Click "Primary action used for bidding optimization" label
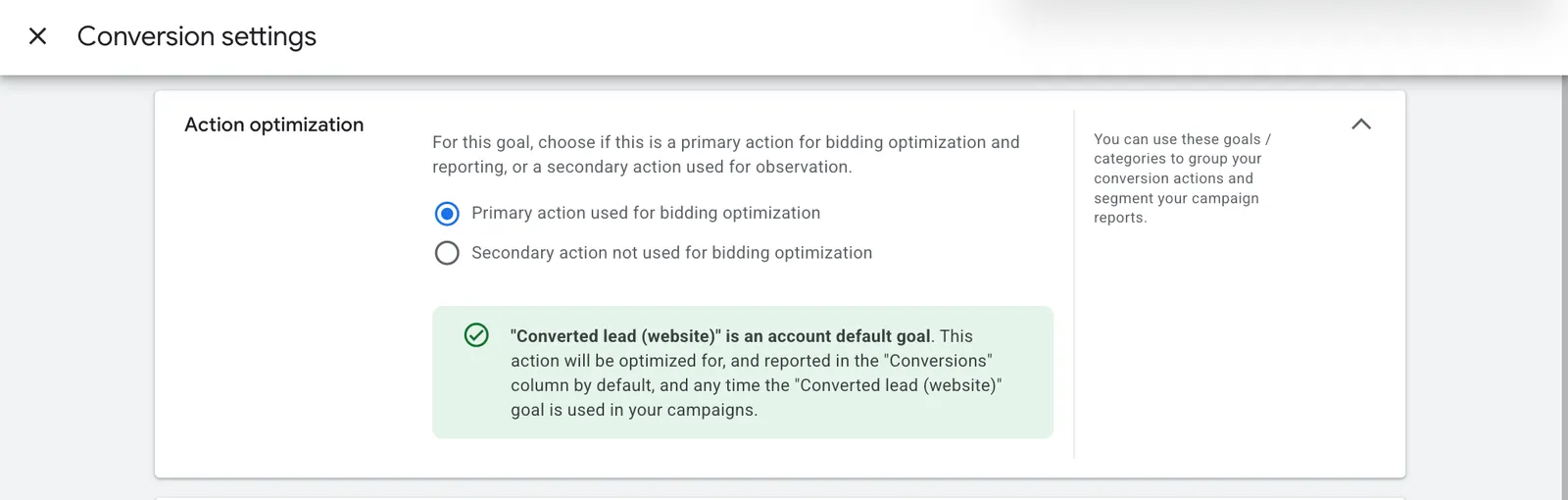This screenshot has width=1568, height=500. [646, 213]
